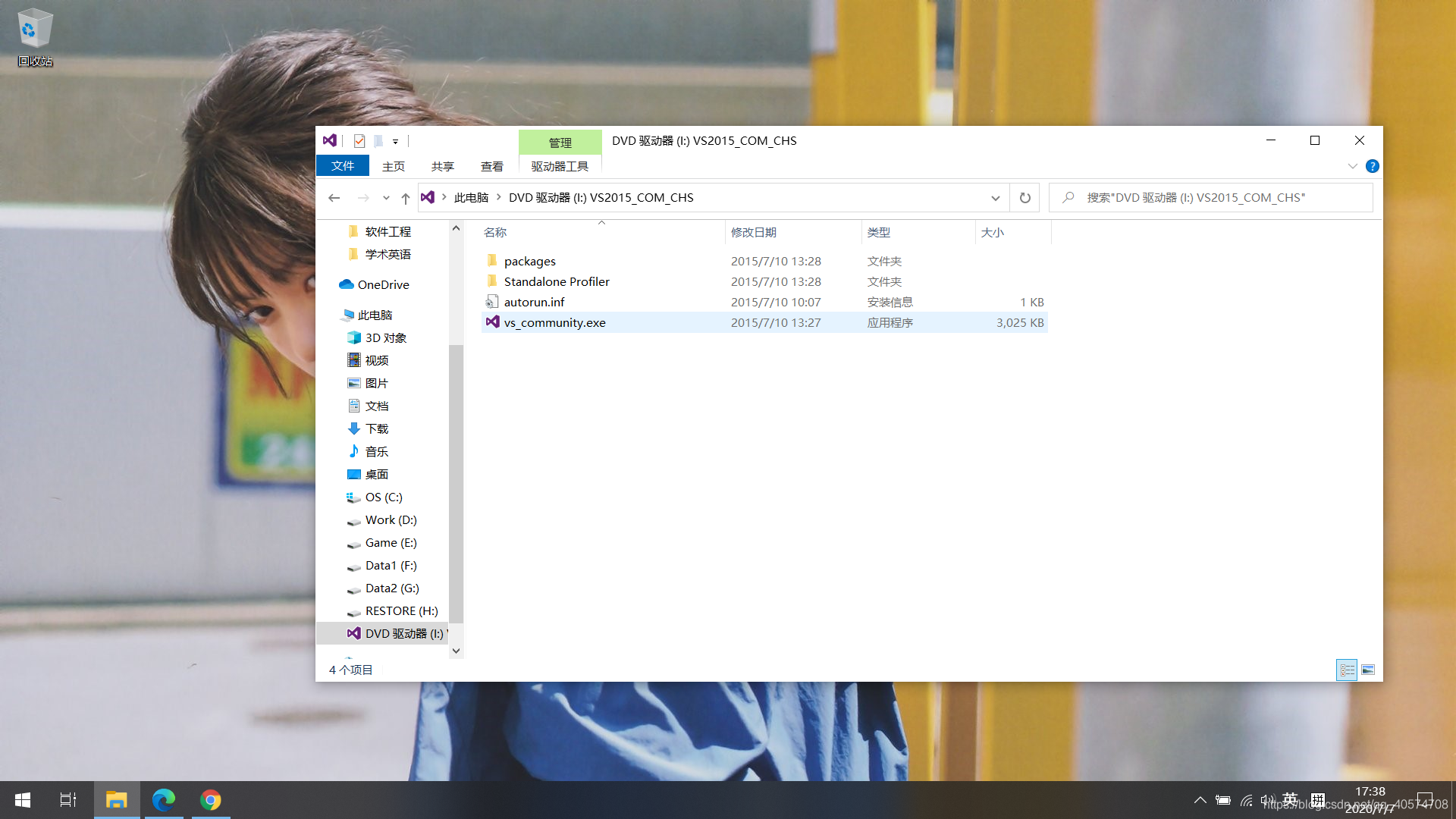Click the New folder quick access icon
1456x819 pixels.
[378, 141]
